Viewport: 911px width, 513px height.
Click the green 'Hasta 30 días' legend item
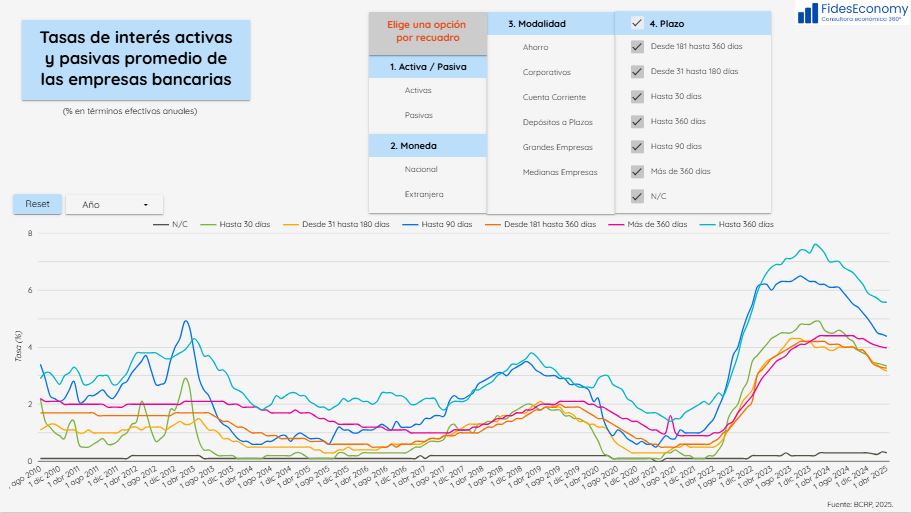click(x=236, y=225)
